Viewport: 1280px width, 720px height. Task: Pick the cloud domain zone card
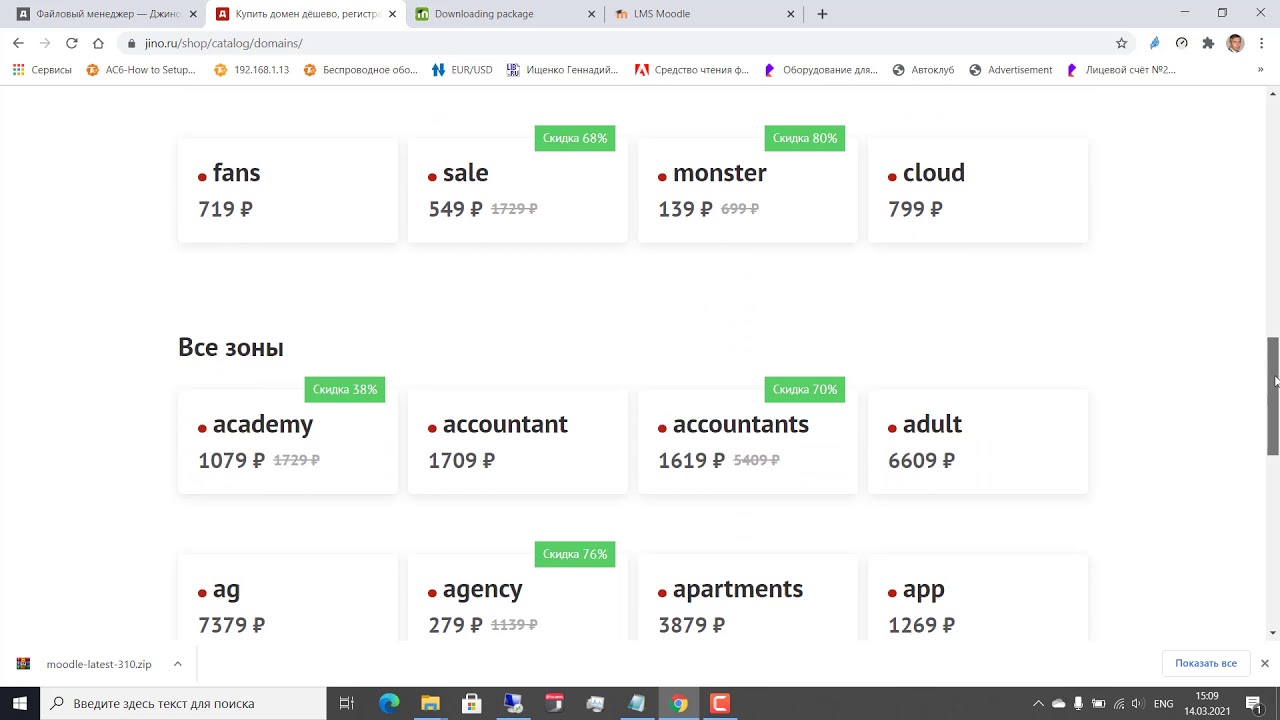(x=978, y=190)
